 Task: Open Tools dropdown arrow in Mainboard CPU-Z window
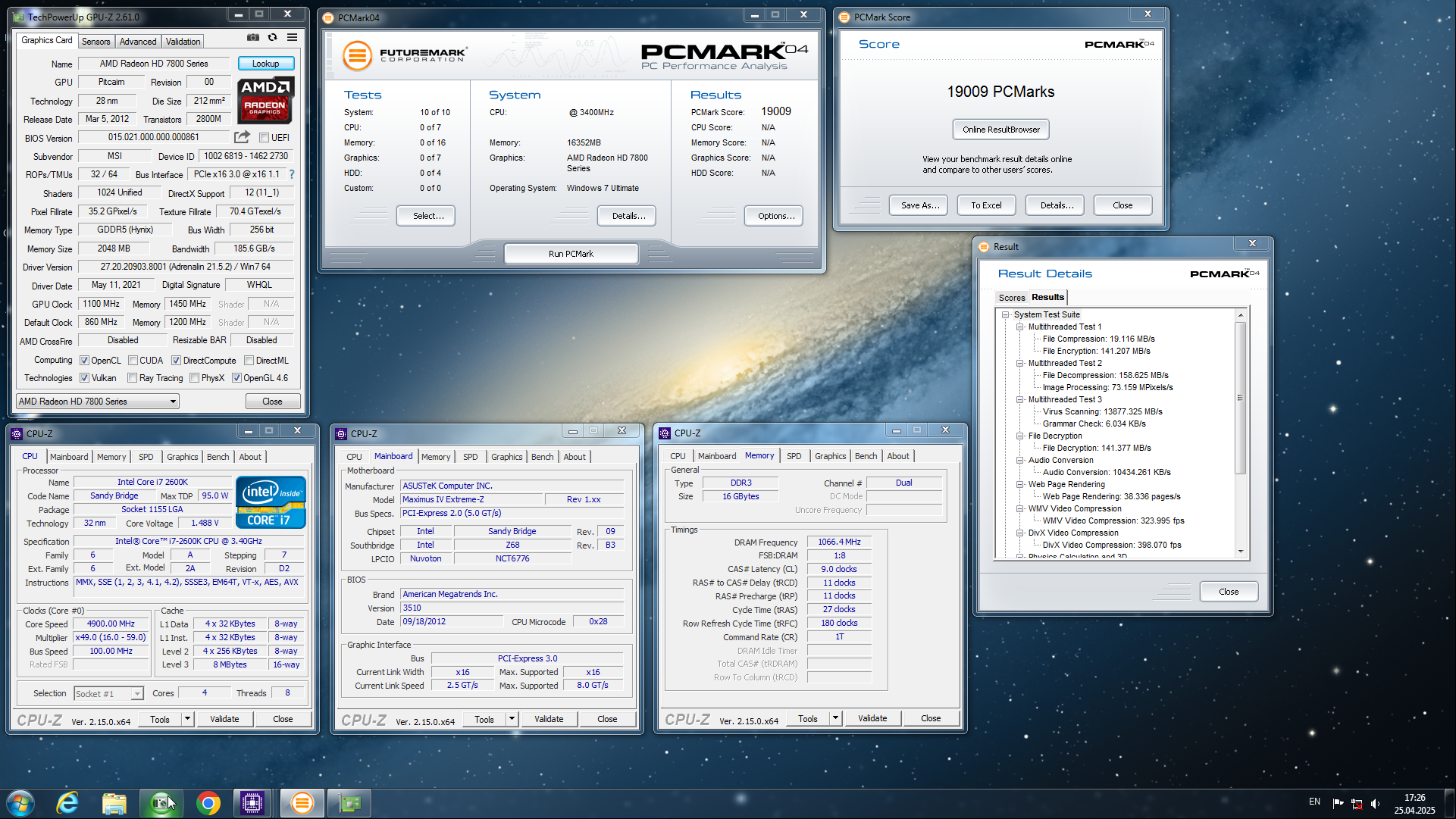point(512,719)
